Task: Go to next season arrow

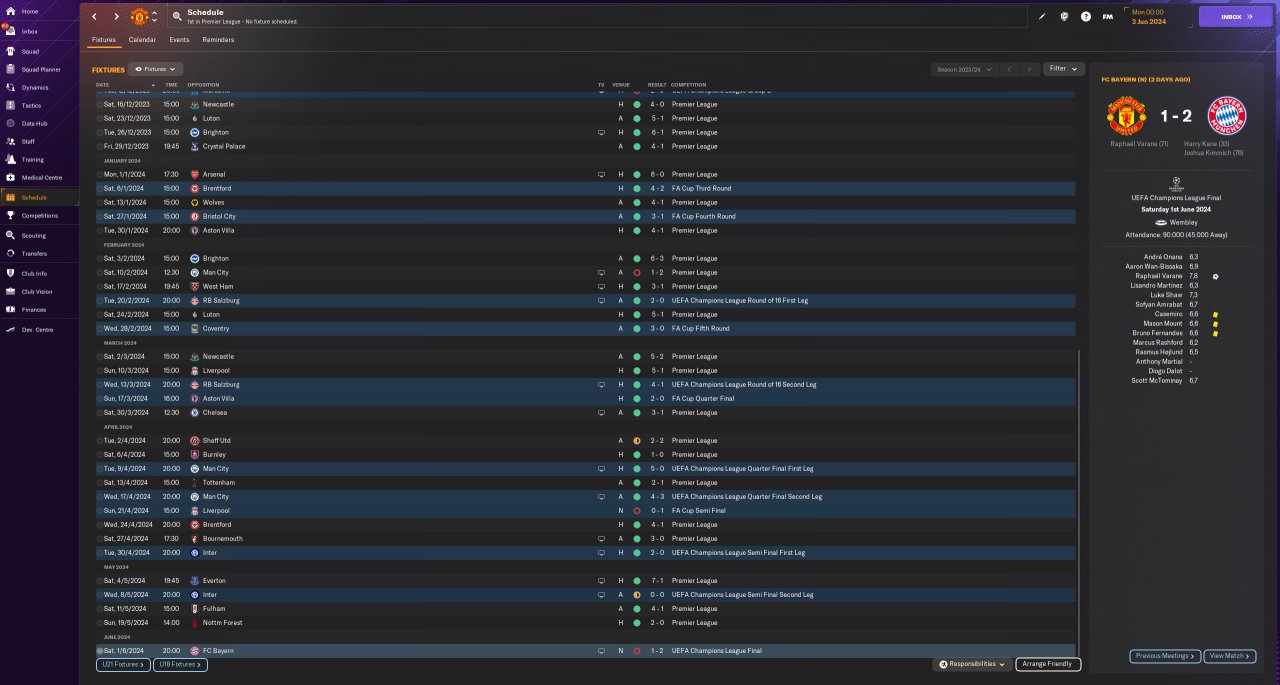Action: click(1029, 69)
